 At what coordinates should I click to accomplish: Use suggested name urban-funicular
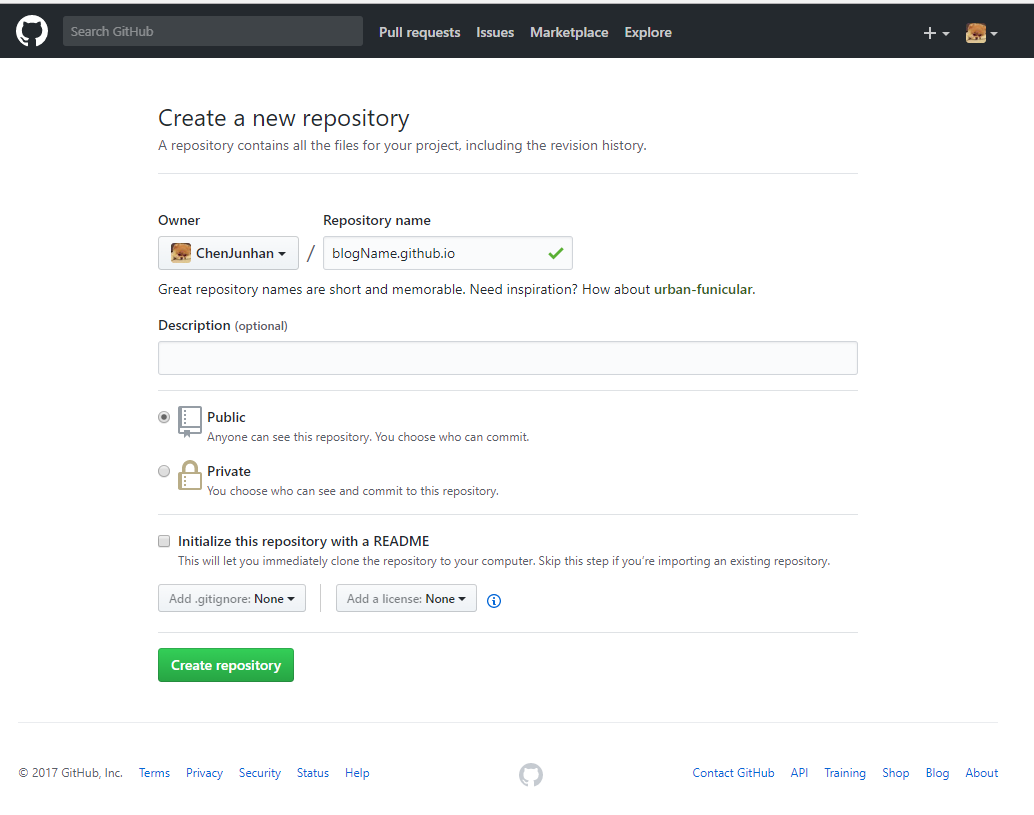[x=703, y=289]
